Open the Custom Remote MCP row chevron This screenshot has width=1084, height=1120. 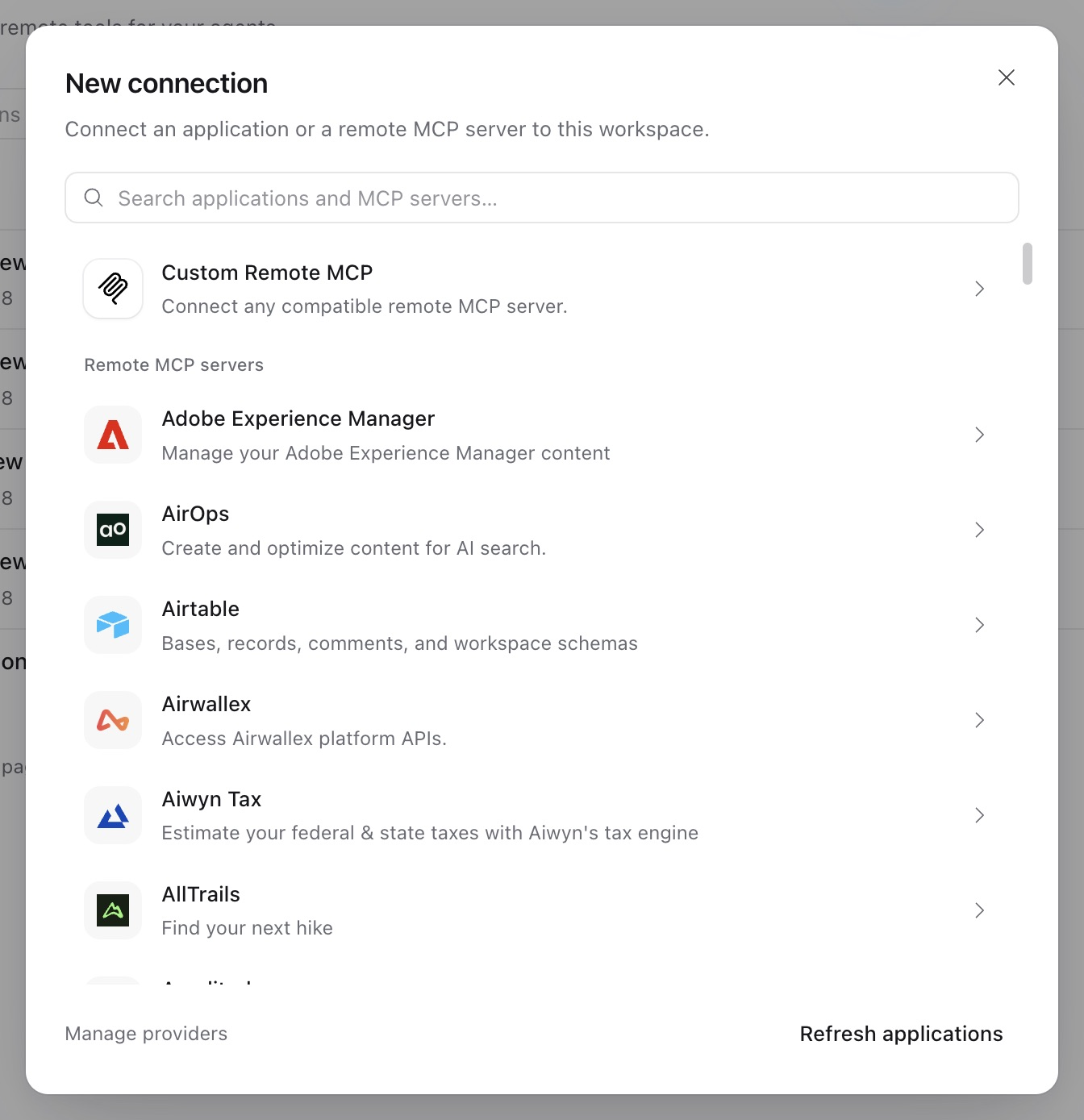click(979, 289)
